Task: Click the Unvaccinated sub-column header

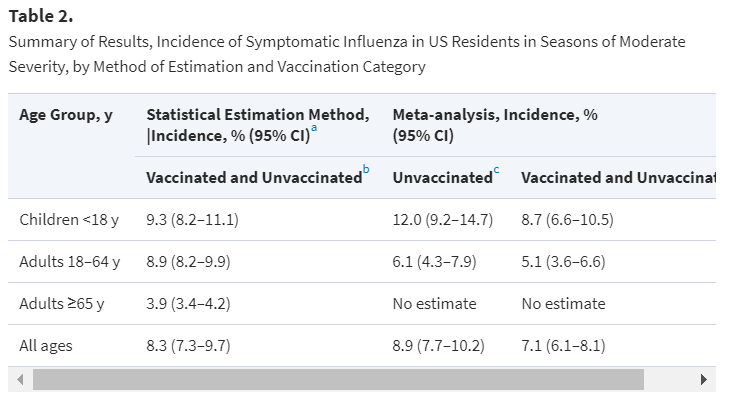Action: click(x=443, y=178)
